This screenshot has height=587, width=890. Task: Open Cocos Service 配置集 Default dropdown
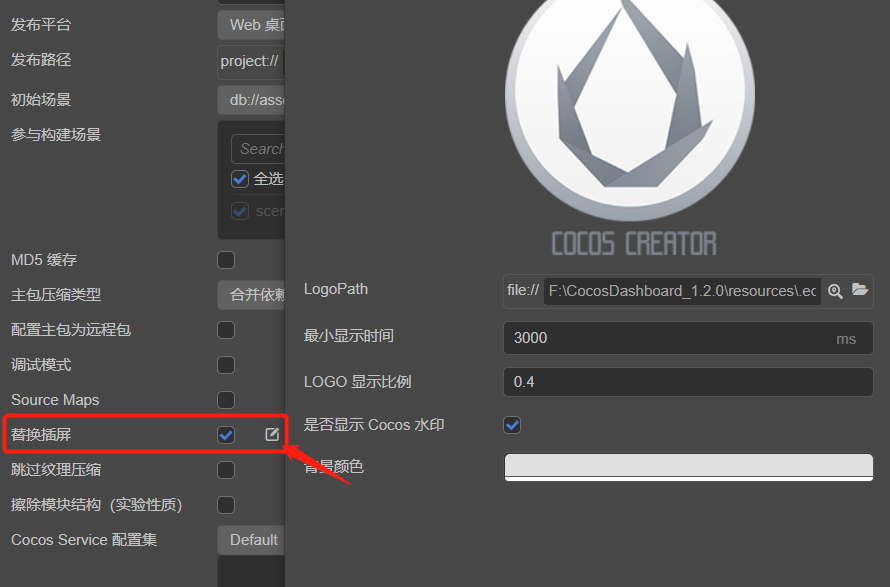click(251, 540)
